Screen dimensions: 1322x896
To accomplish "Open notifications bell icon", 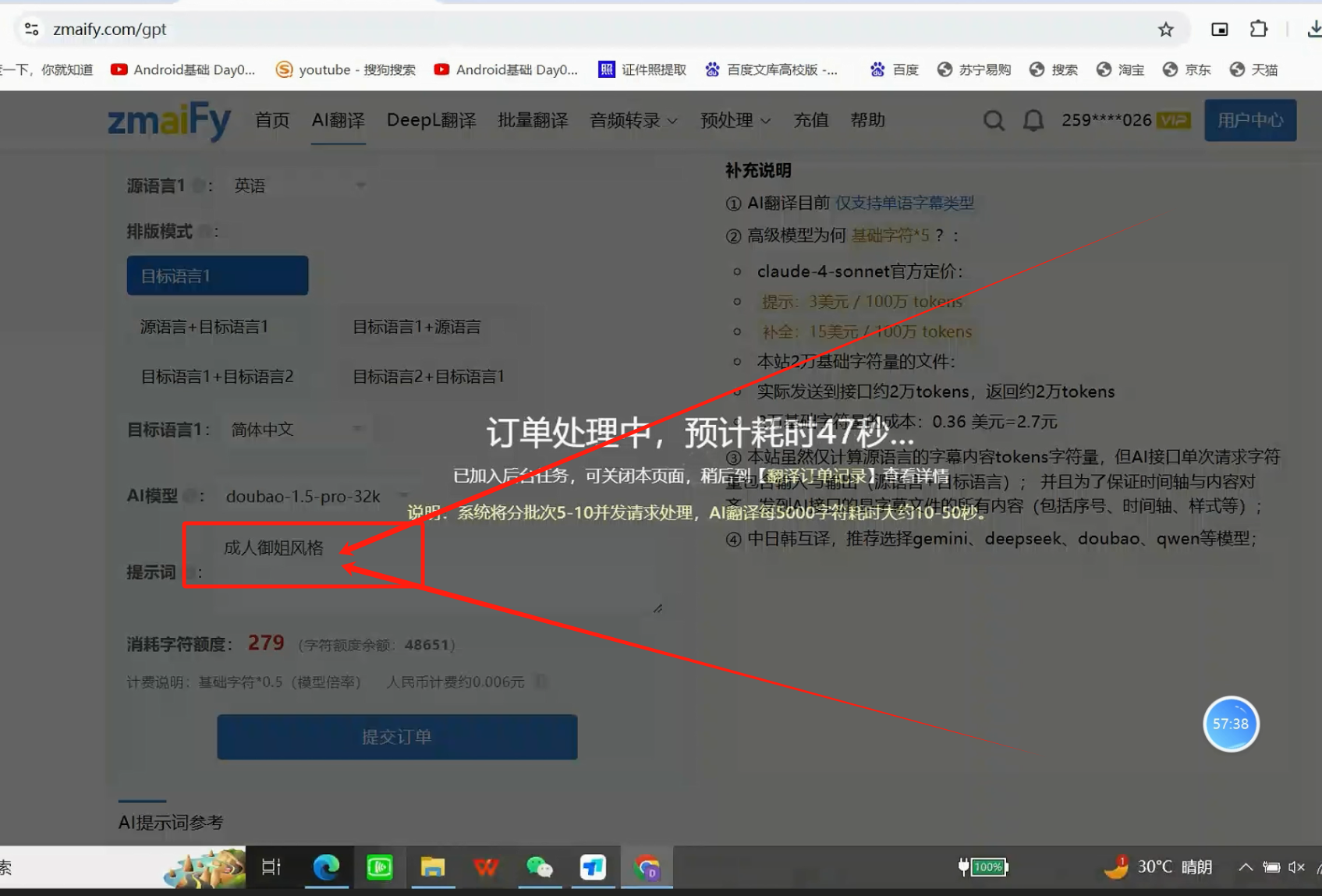I will (1033, 120).
